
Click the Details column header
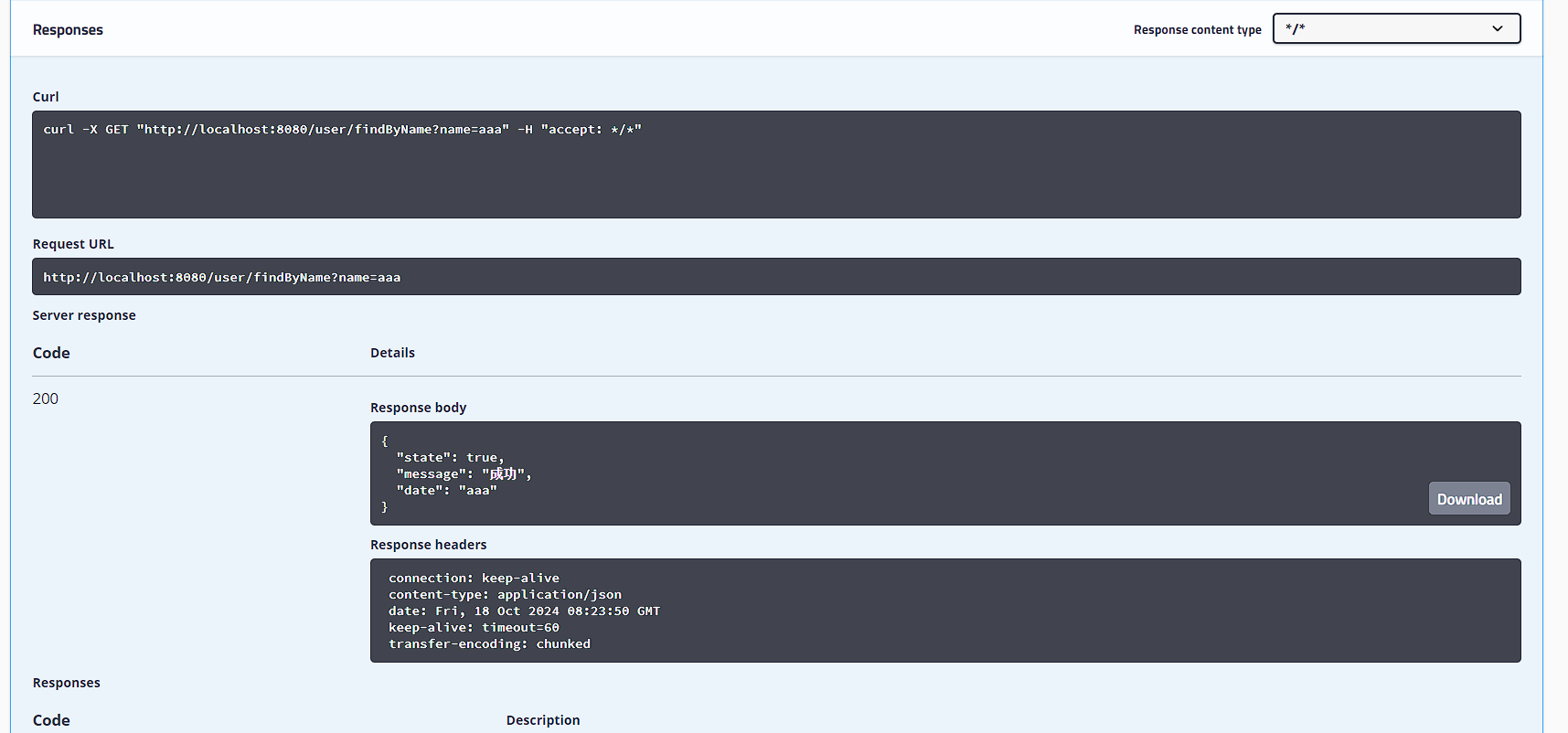392,353
